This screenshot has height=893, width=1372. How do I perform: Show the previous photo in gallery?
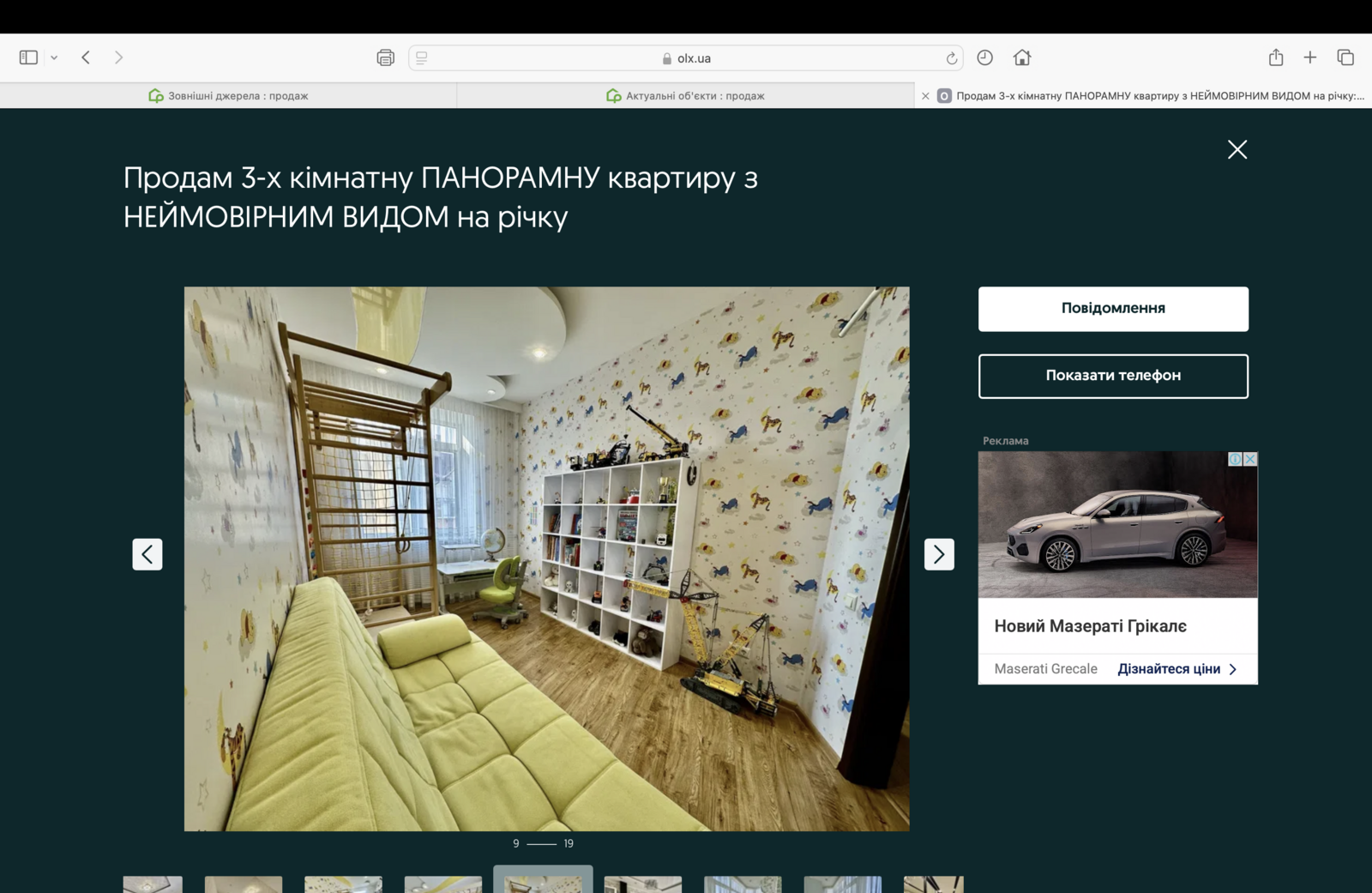[147, 554]
